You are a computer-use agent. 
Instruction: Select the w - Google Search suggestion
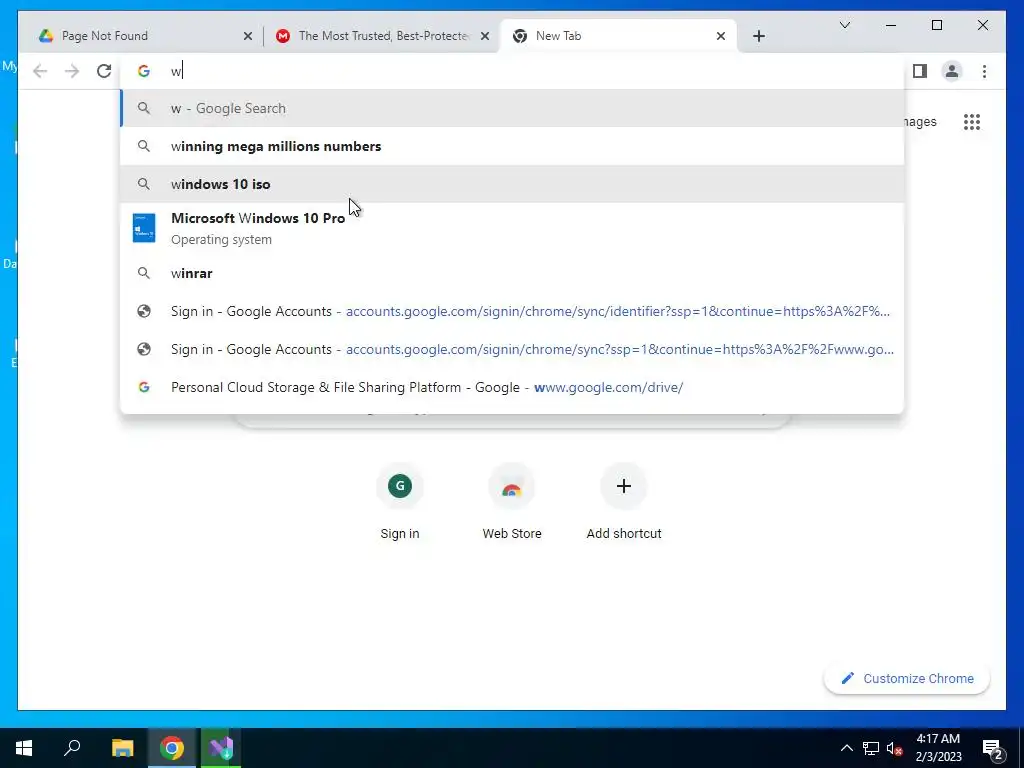point(512,108)
